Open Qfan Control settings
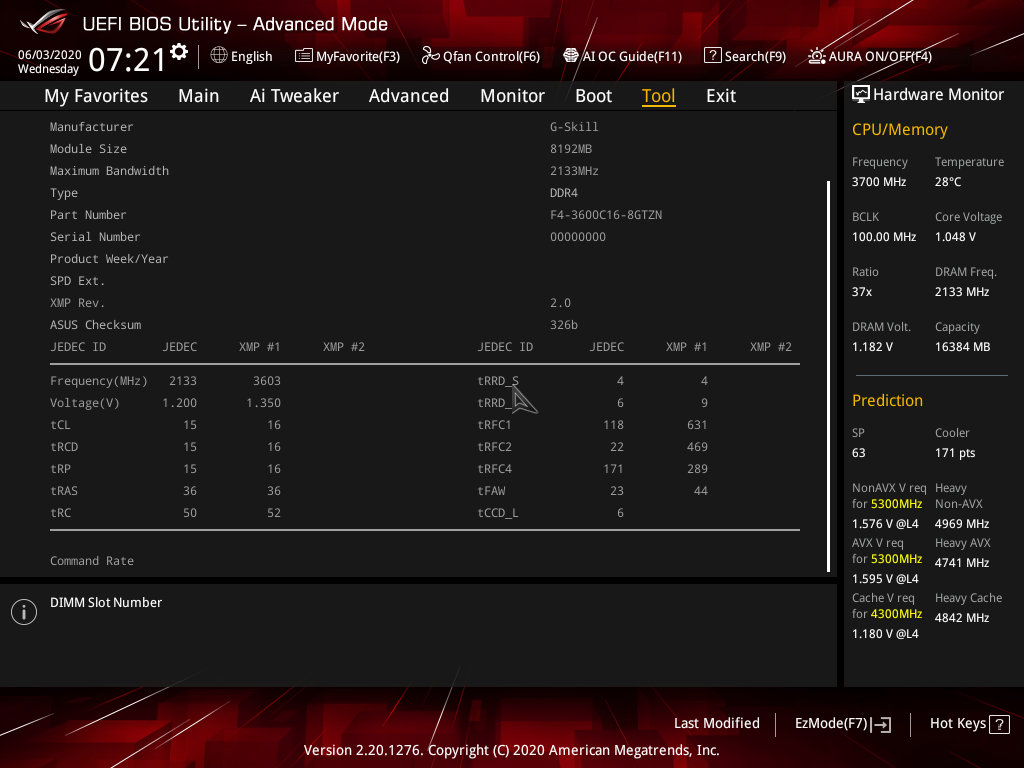 click(x=480, y=56)
